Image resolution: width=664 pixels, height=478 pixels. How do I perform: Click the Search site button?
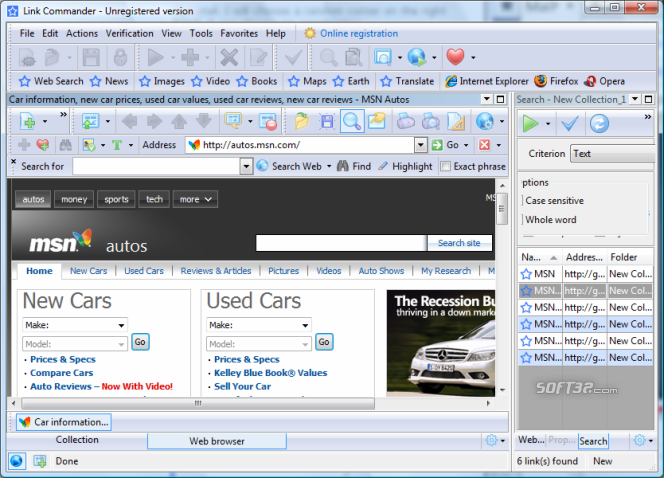pos(459,243)
